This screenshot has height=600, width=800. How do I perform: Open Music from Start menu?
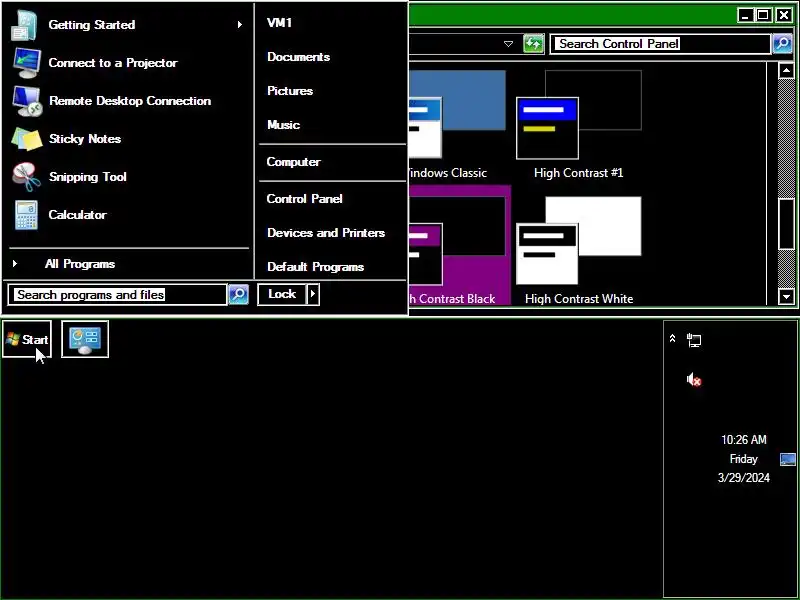click(x=283, y=124)
